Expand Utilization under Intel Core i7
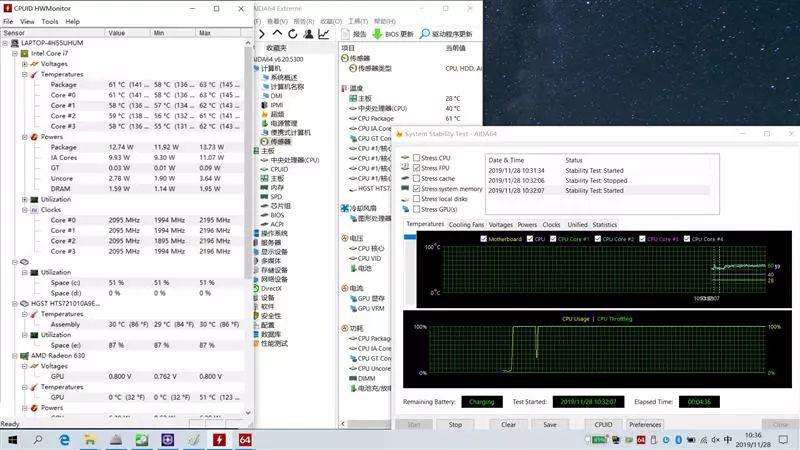This screenshot has height=450, width=800. [x=24, y=199]
